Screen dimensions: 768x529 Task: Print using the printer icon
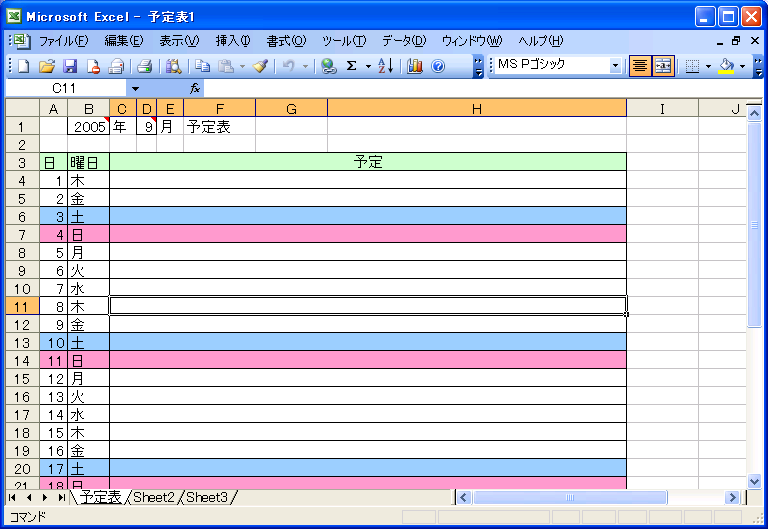(x=144, y=66)
